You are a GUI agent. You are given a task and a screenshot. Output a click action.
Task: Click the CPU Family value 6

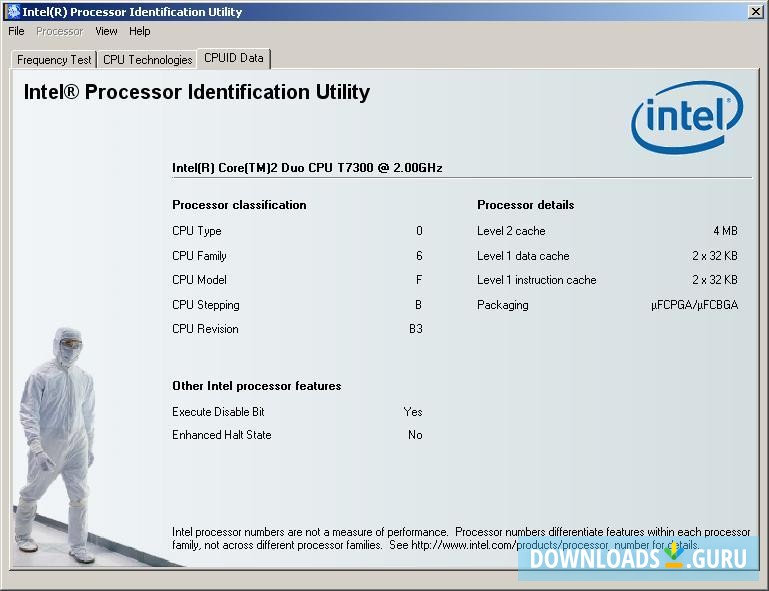click(x=419, y=256)
